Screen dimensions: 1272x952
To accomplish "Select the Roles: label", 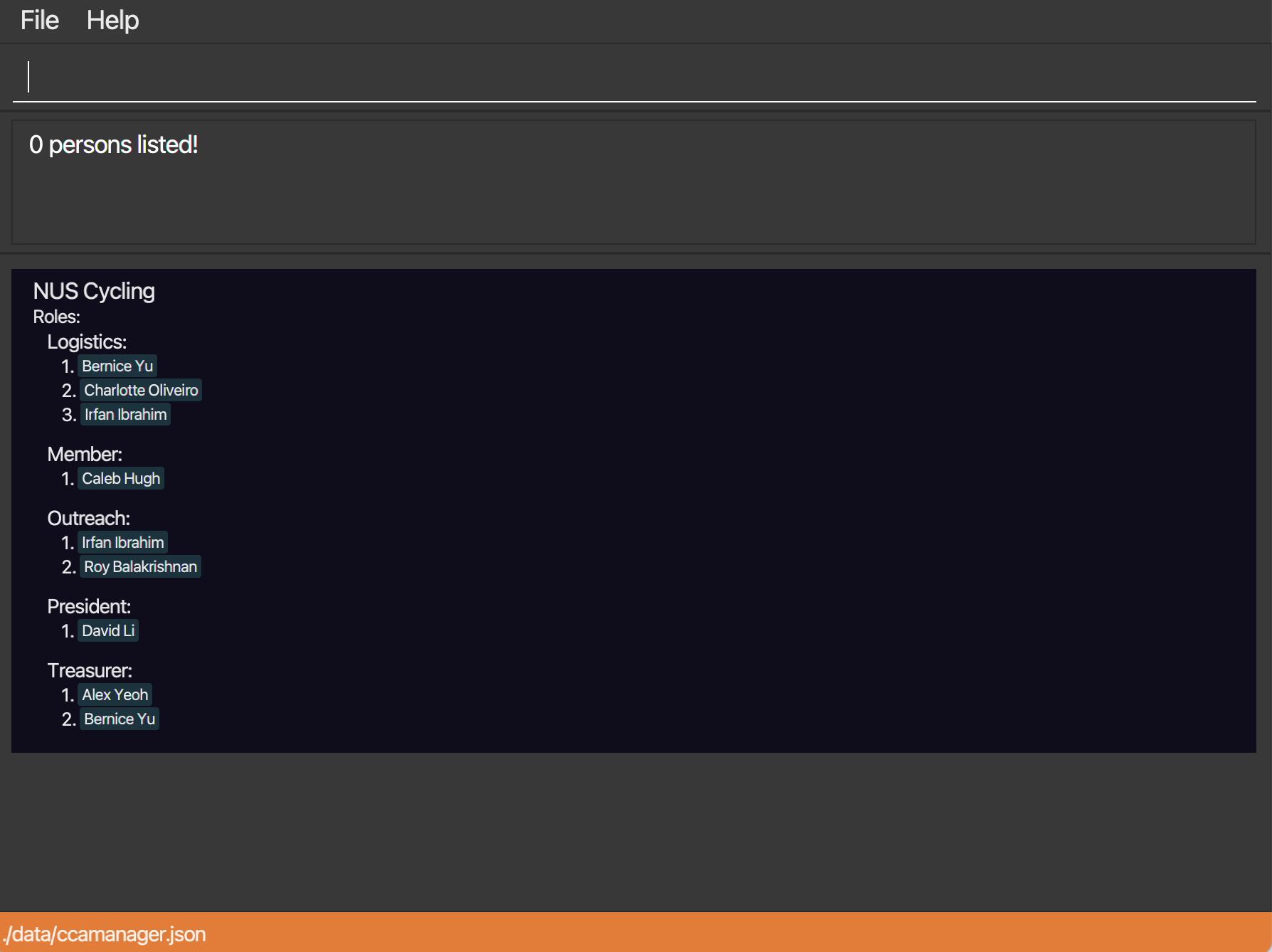I will coord(57,317).
